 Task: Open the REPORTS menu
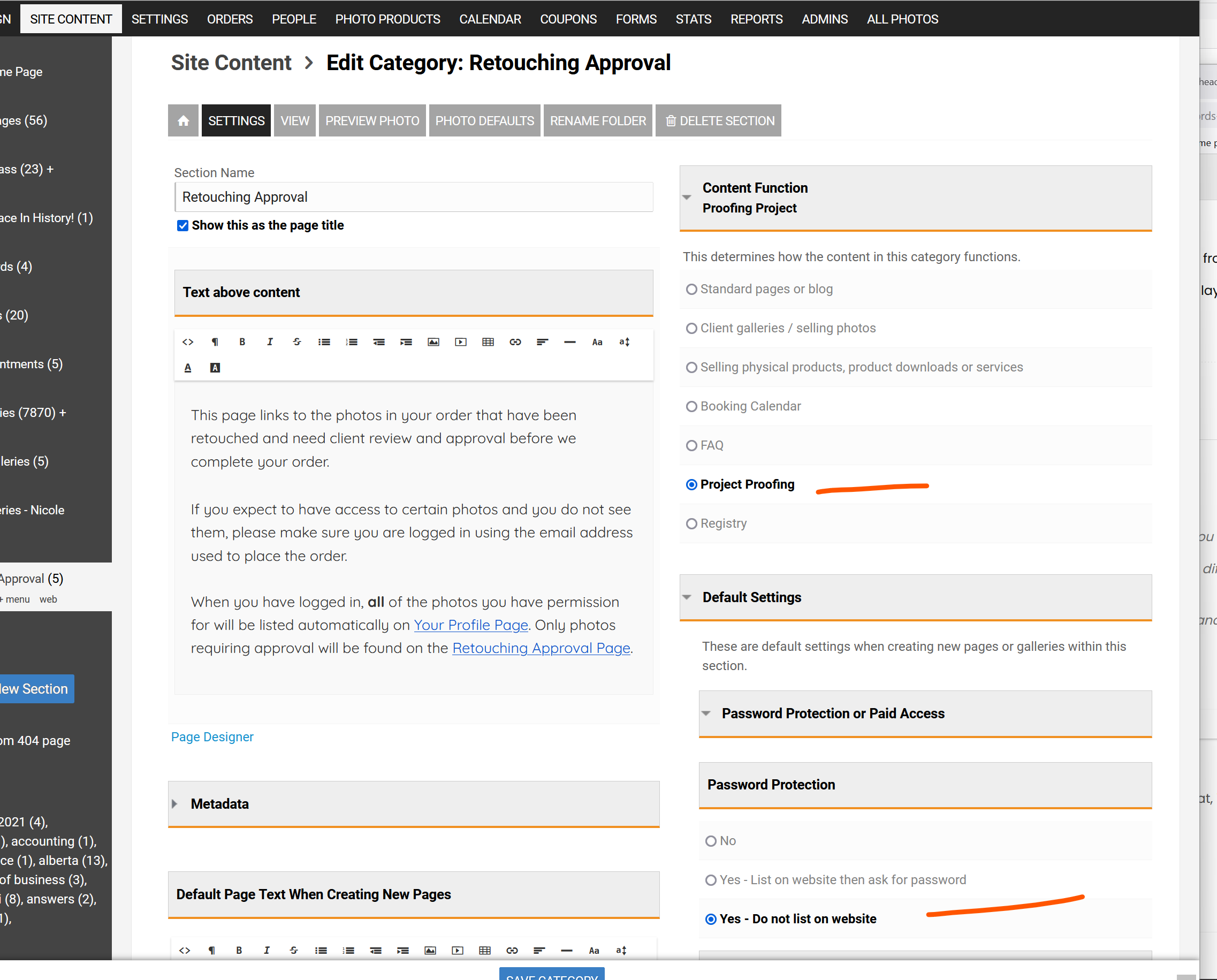pos(756,19)
